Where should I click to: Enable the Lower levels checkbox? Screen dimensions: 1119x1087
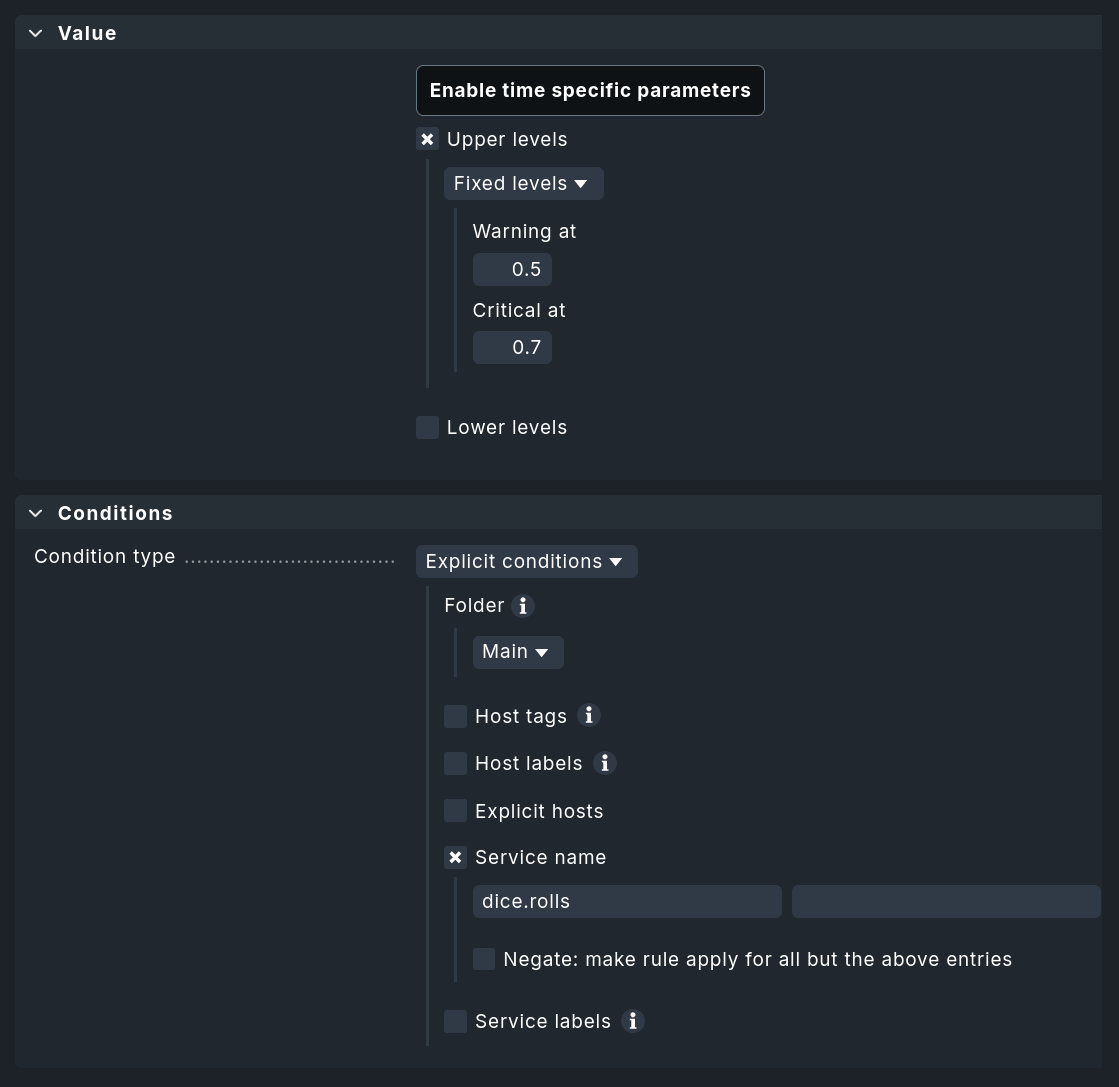coord(428,427)
